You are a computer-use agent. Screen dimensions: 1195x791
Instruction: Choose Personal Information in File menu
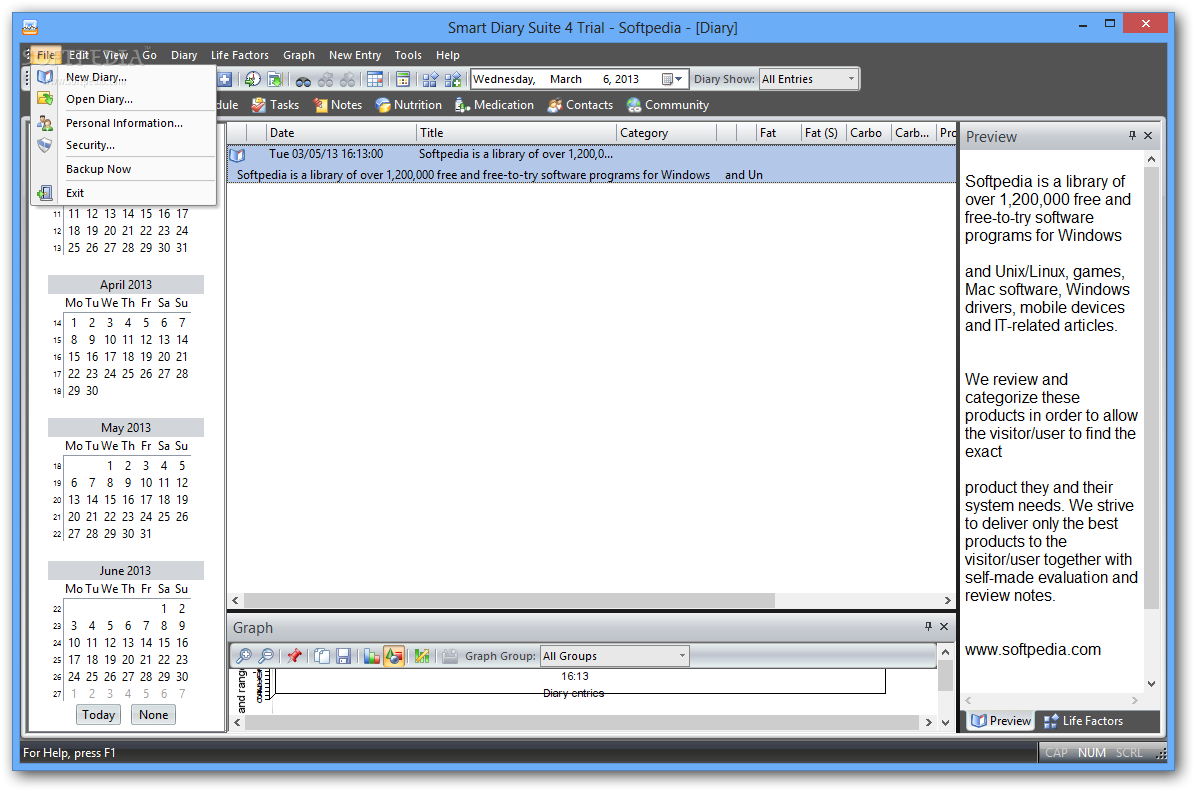coord(124,123)
